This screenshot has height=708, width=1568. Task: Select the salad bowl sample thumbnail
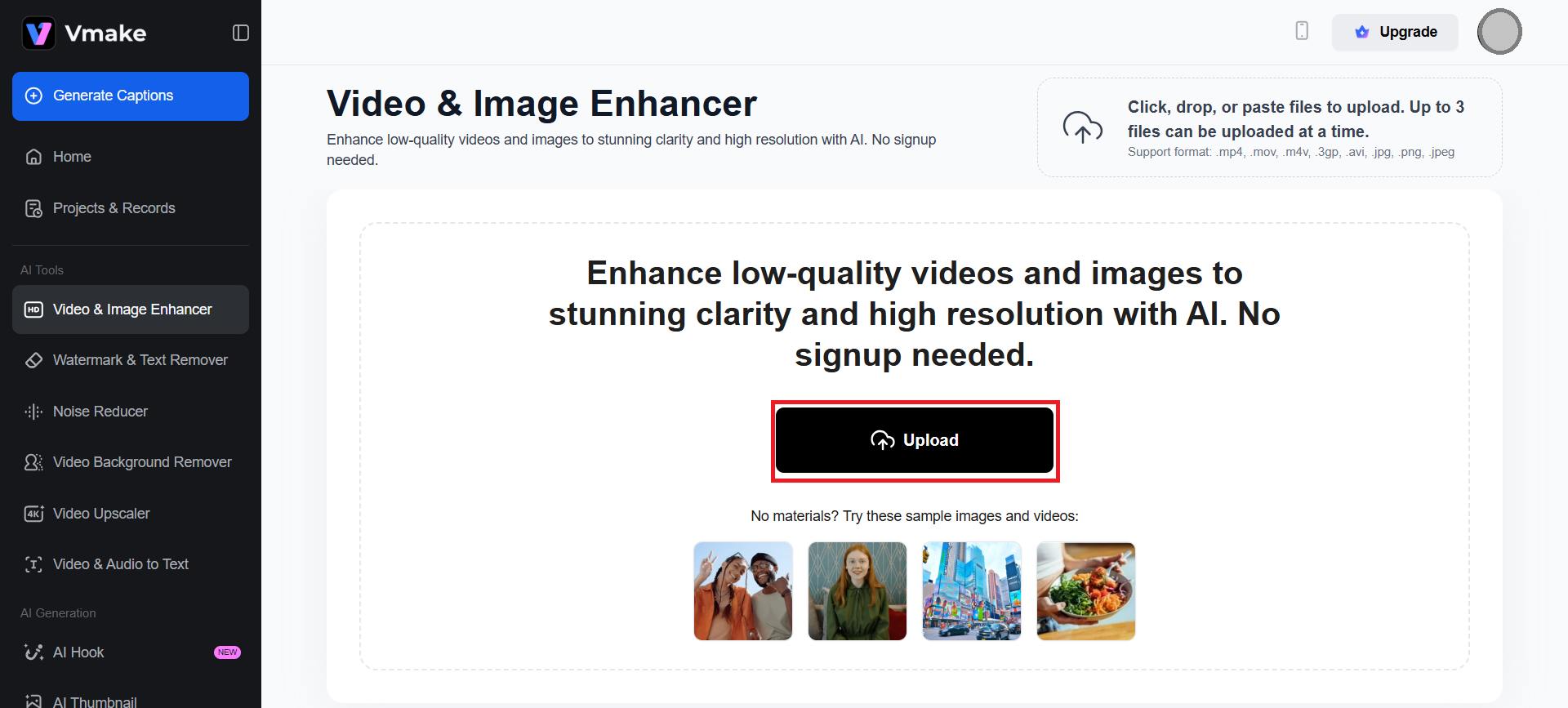1086,591
